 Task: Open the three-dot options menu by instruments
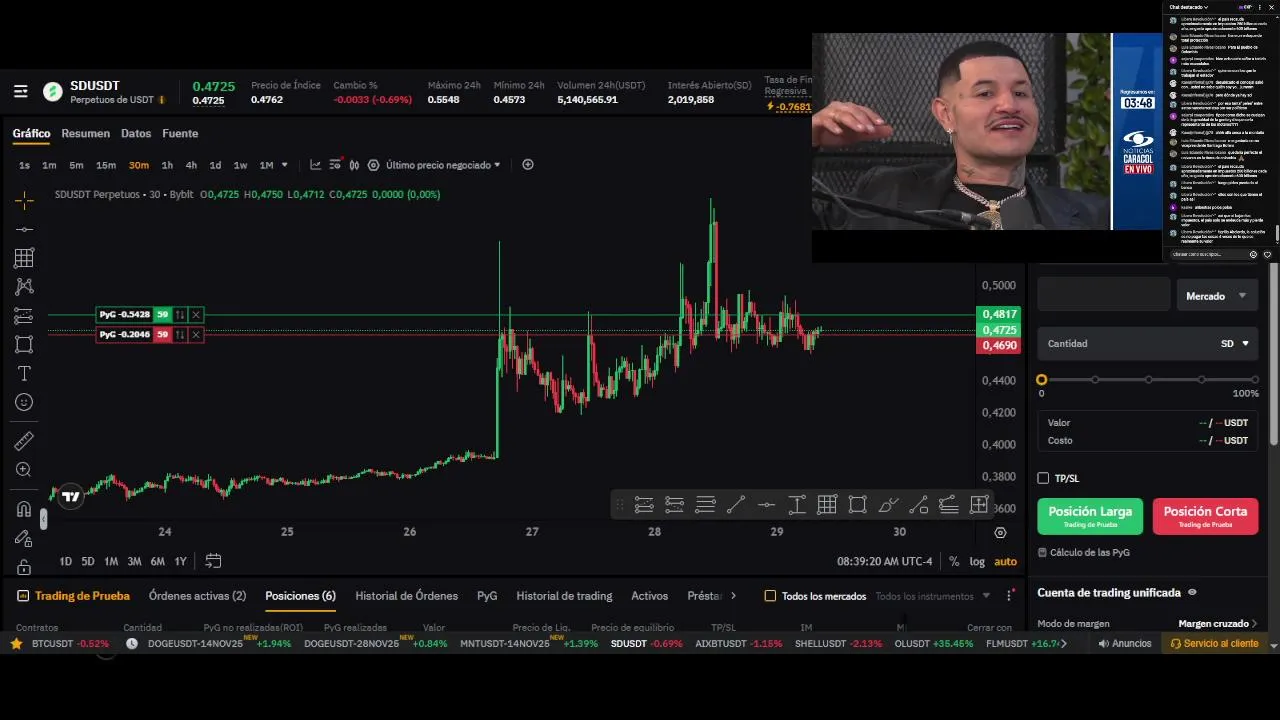(1009, 596)
